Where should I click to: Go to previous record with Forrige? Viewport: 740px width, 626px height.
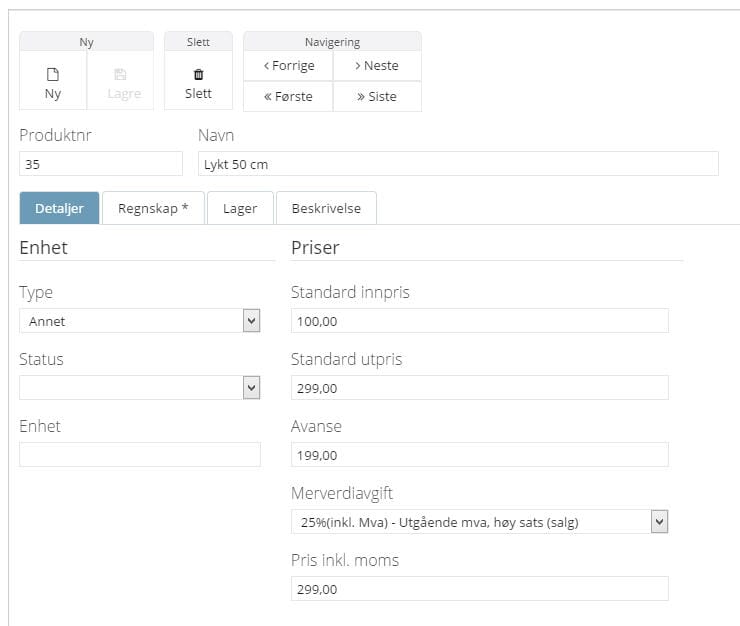[x=288, y=66]
